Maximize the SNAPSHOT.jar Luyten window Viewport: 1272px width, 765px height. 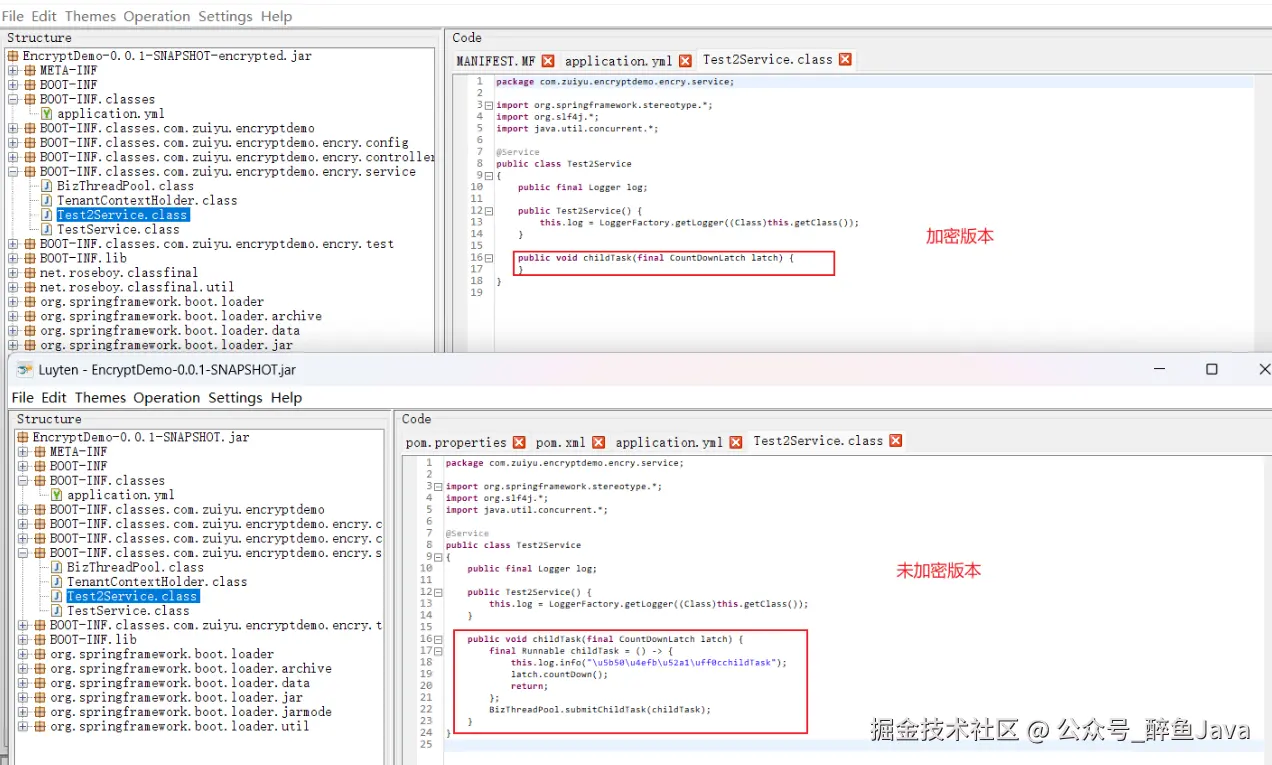(x=1211, y=369)
